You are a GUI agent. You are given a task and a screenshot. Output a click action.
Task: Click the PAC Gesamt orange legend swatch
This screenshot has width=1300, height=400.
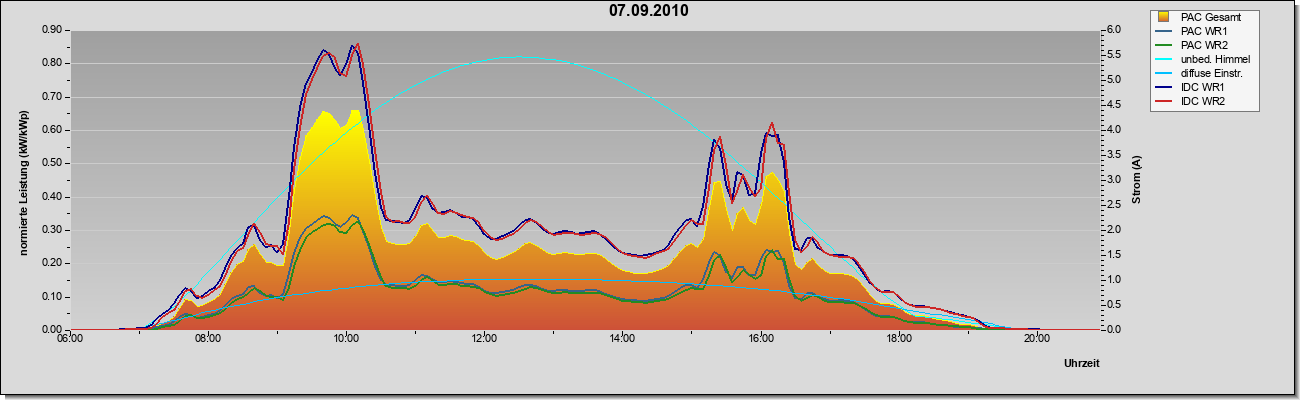pos(1165,17)
